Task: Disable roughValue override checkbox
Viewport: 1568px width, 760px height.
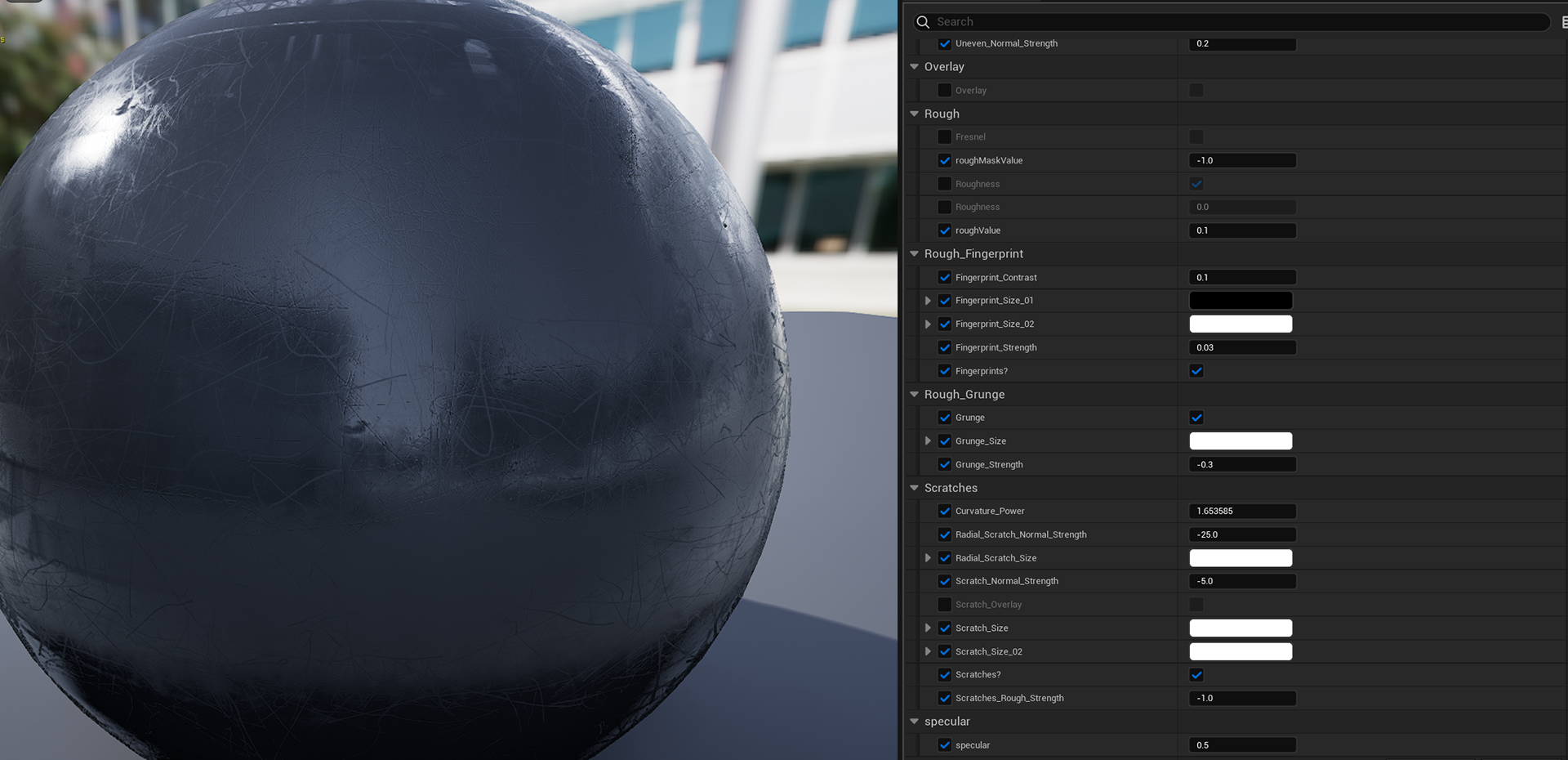Action: (x=945, y=230)
